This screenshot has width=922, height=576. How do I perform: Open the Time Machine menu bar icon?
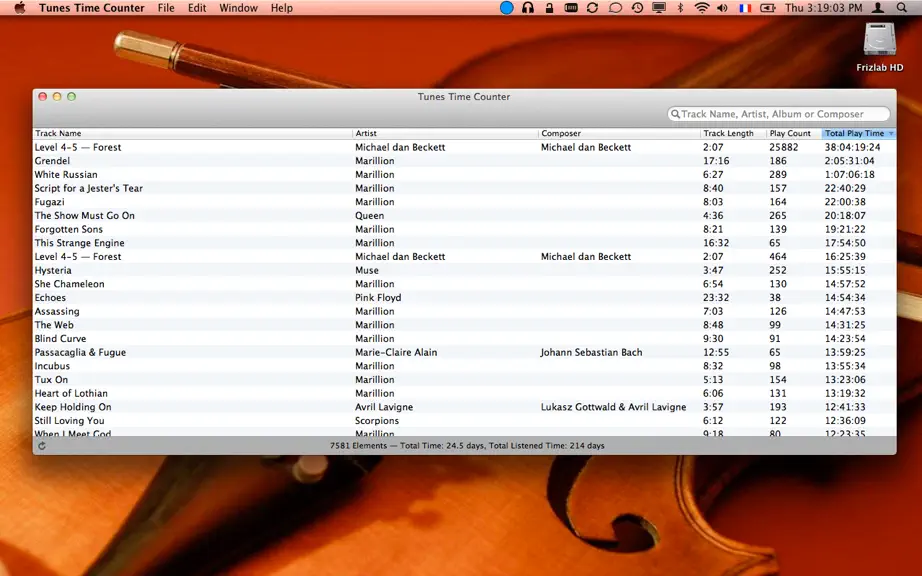coord(637,8)
